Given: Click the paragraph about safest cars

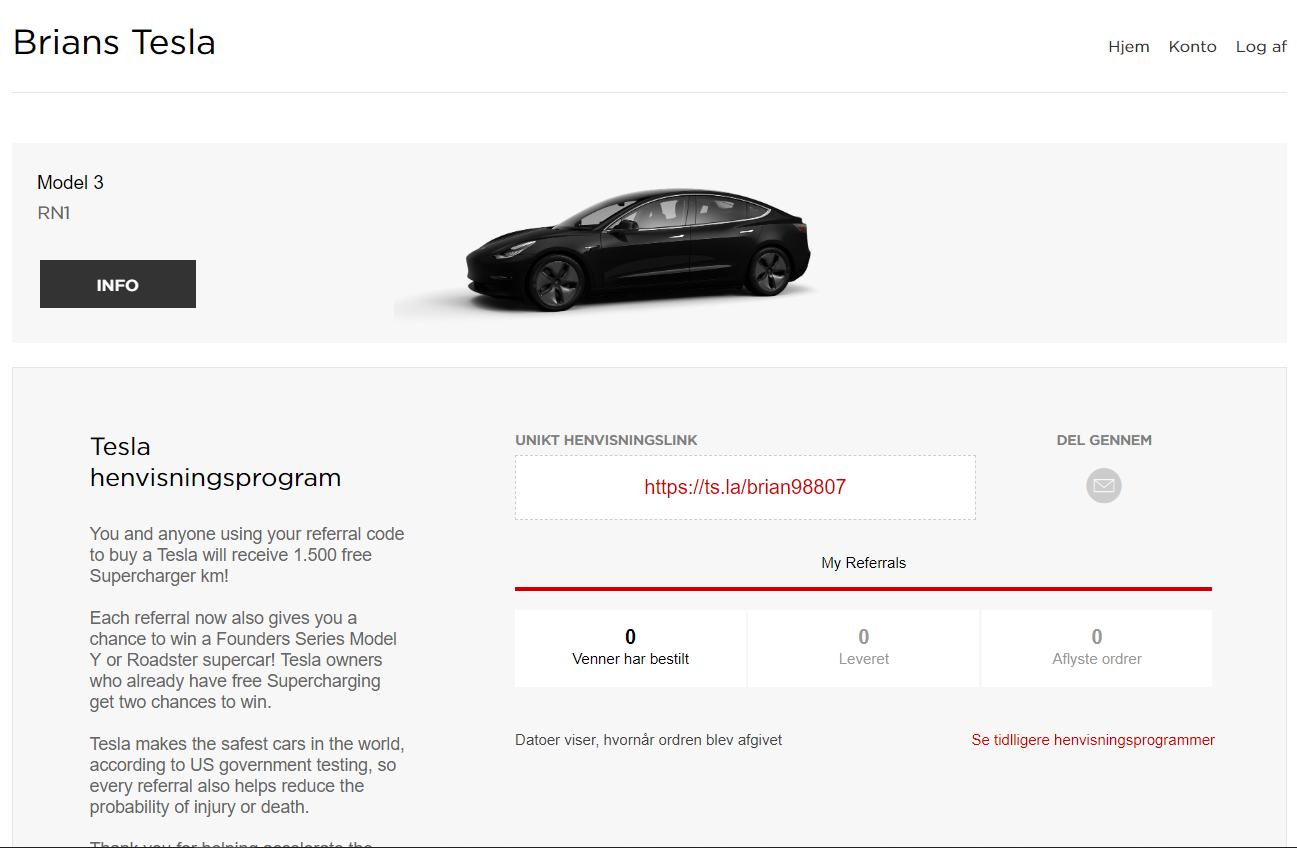Looking at the screenshot, I should point(247,775).
